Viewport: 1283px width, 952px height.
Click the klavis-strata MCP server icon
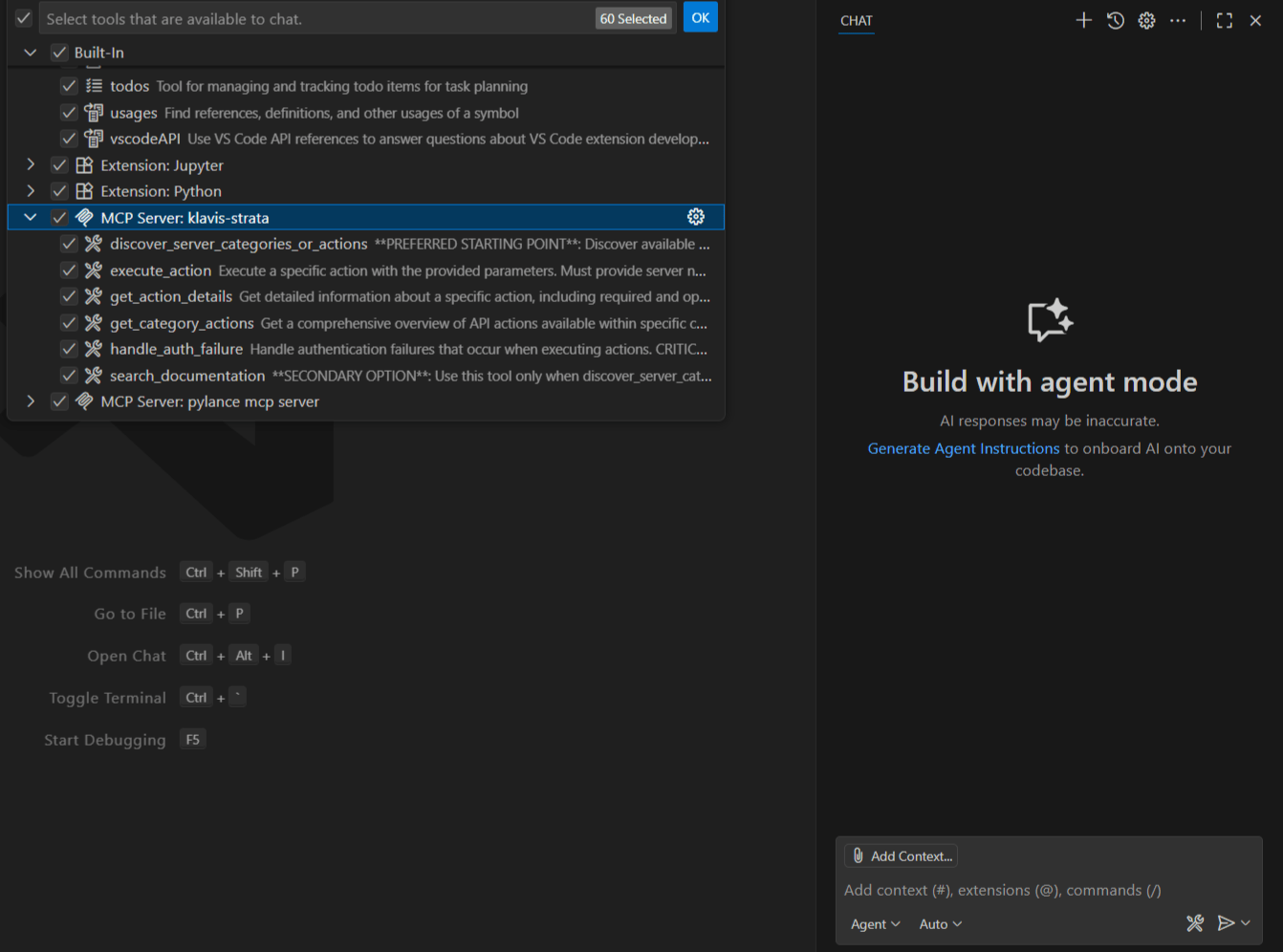tap(84, 218)
